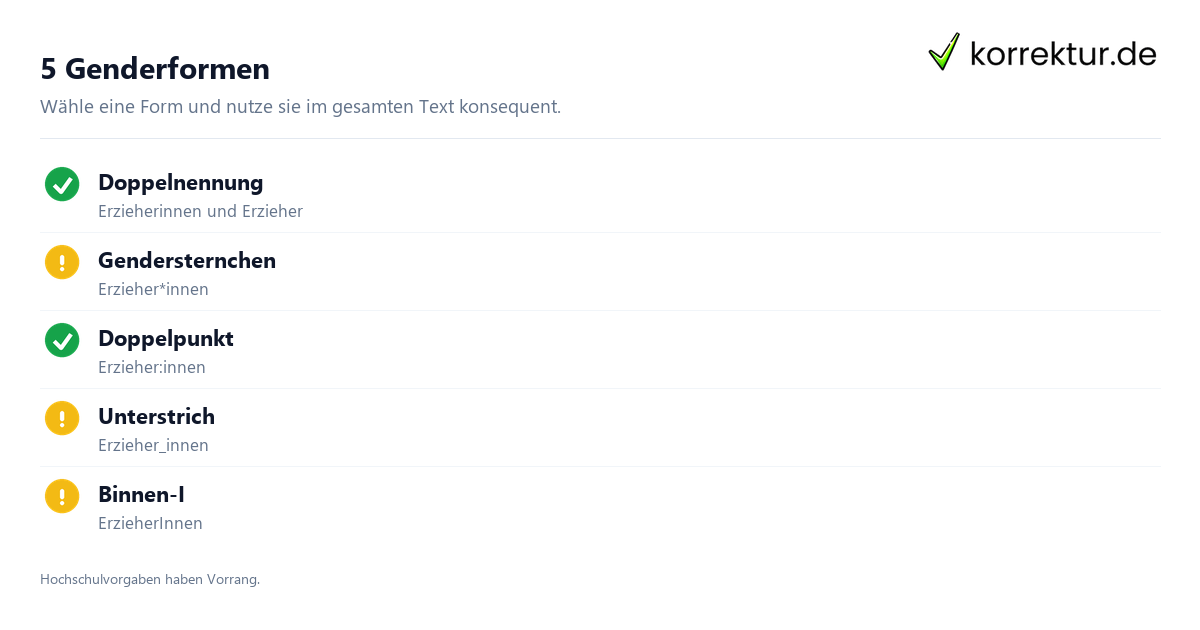Screen dimensions: 1200x630
Task: Select the Unterstrich heading
Action: (156, 417)
